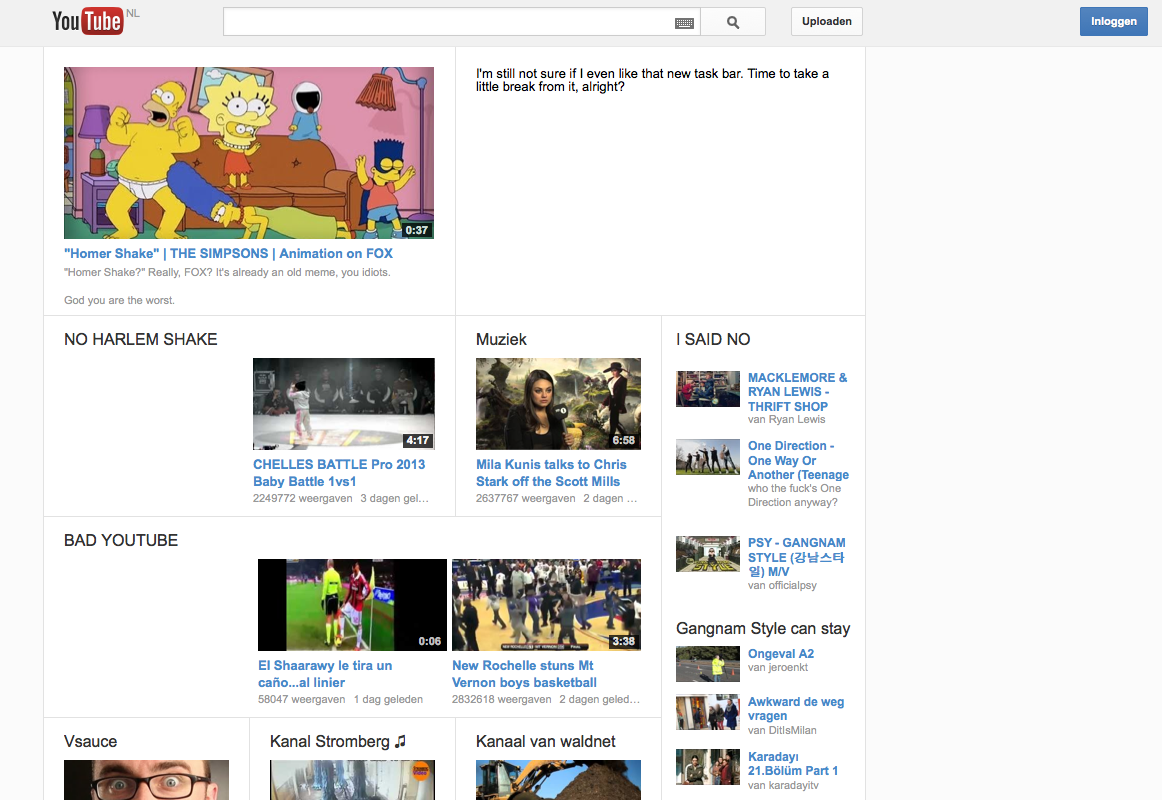Image resolution: width=1162 pixels, height=800 pixels.
Task: Click the BAD YOUTUBE section heading
Action: [121, 541]
